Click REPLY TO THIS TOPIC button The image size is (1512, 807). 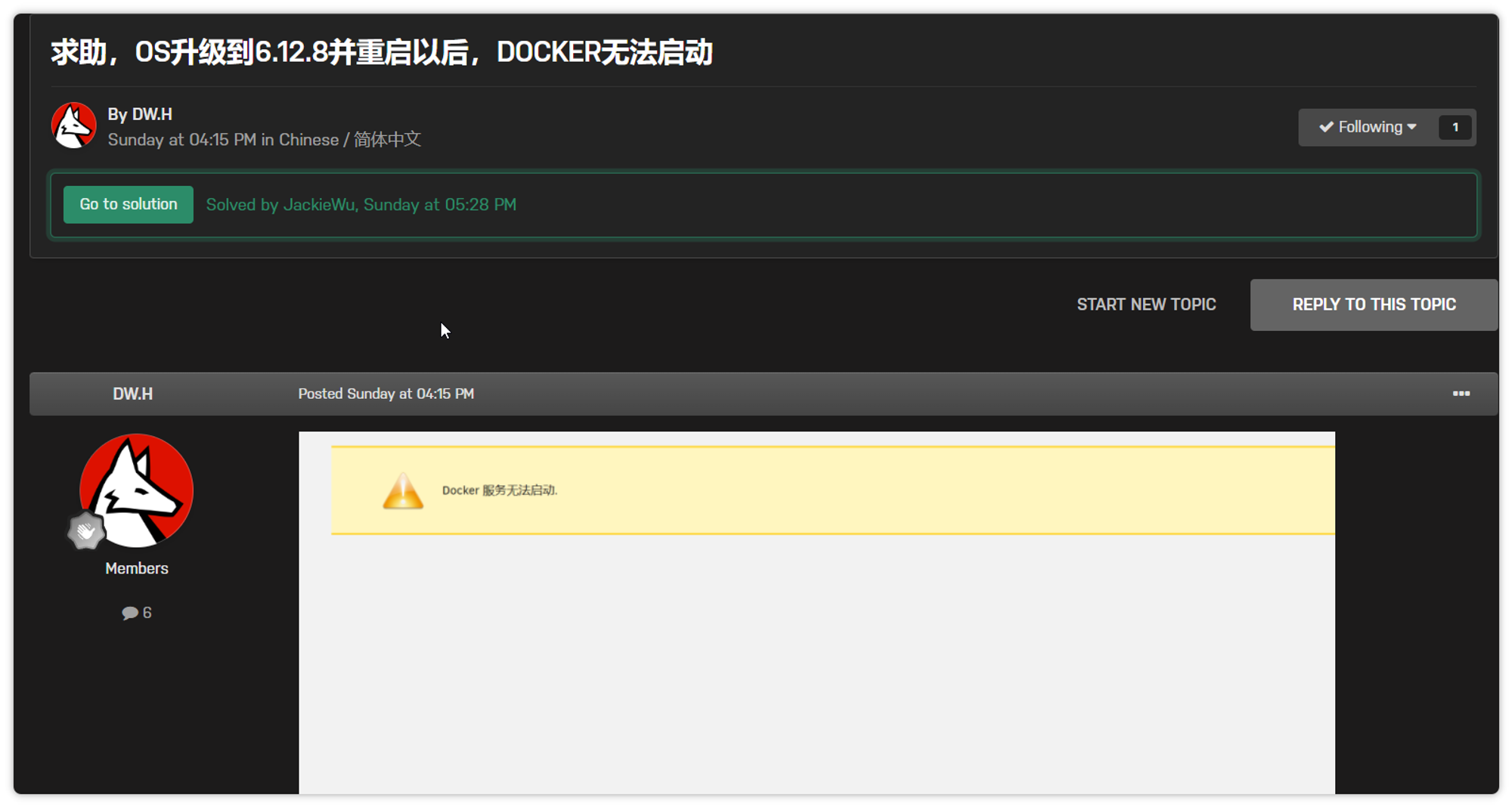click(1374, 305)
